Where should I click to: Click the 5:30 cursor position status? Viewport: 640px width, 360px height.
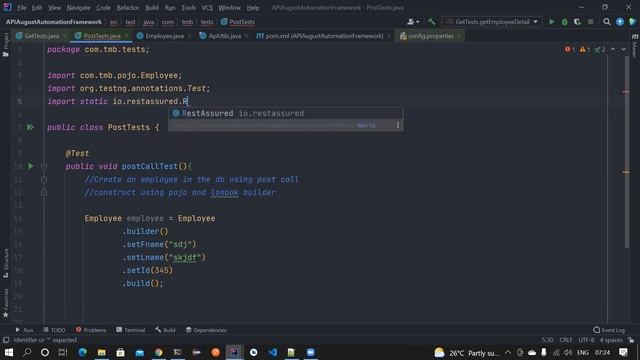coord(547,340)
